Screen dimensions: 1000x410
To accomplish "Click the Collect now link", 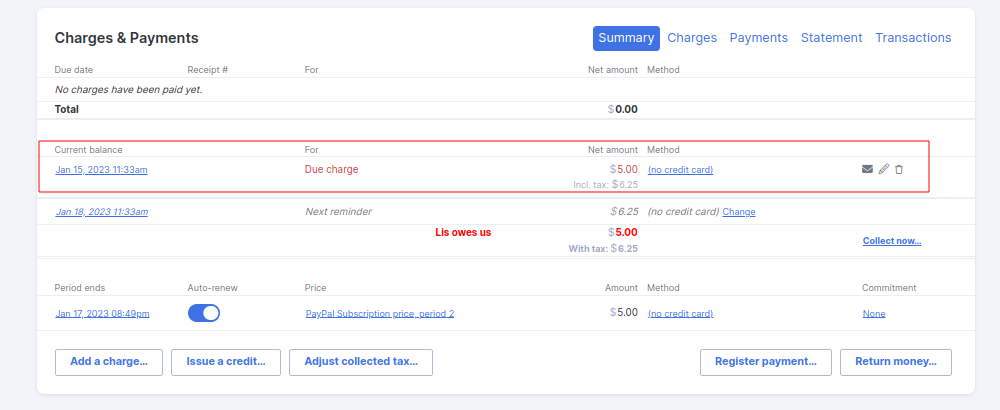I will point(891,241).
